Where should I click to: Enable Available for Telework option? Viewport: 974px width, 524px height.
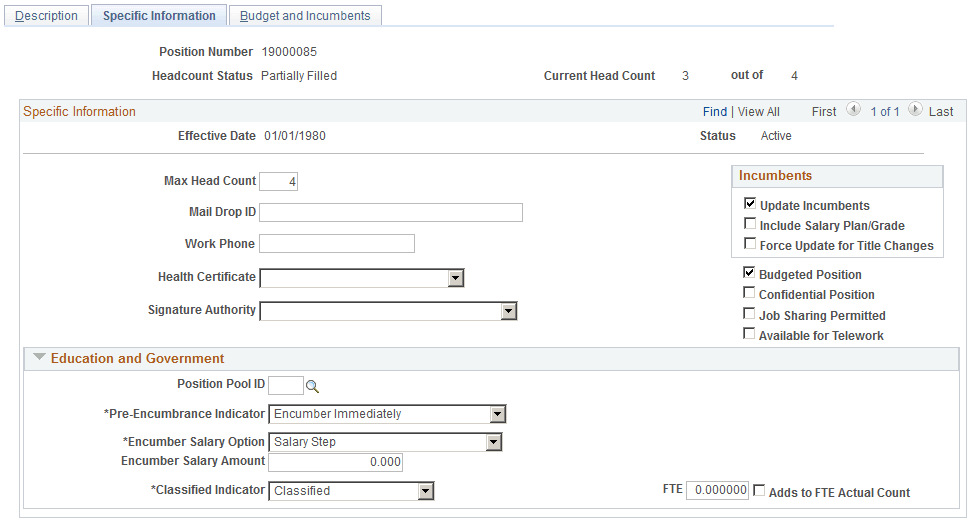750,335
